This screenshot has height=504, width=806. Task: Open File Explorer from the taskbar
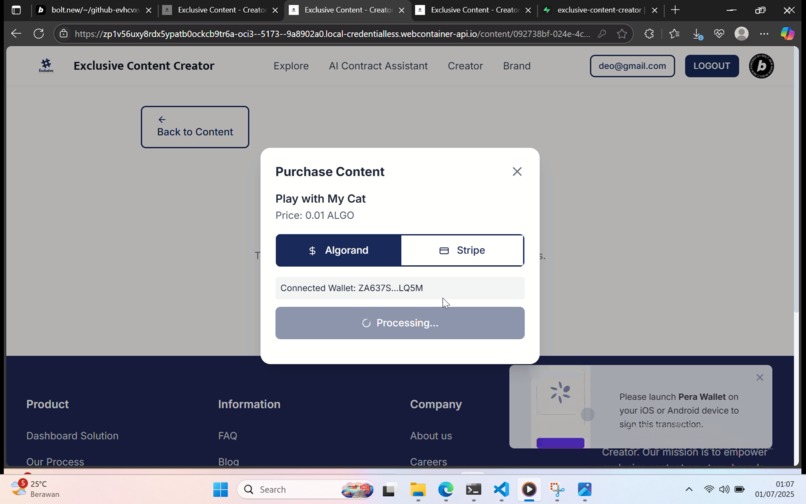[x=417, y=489]
